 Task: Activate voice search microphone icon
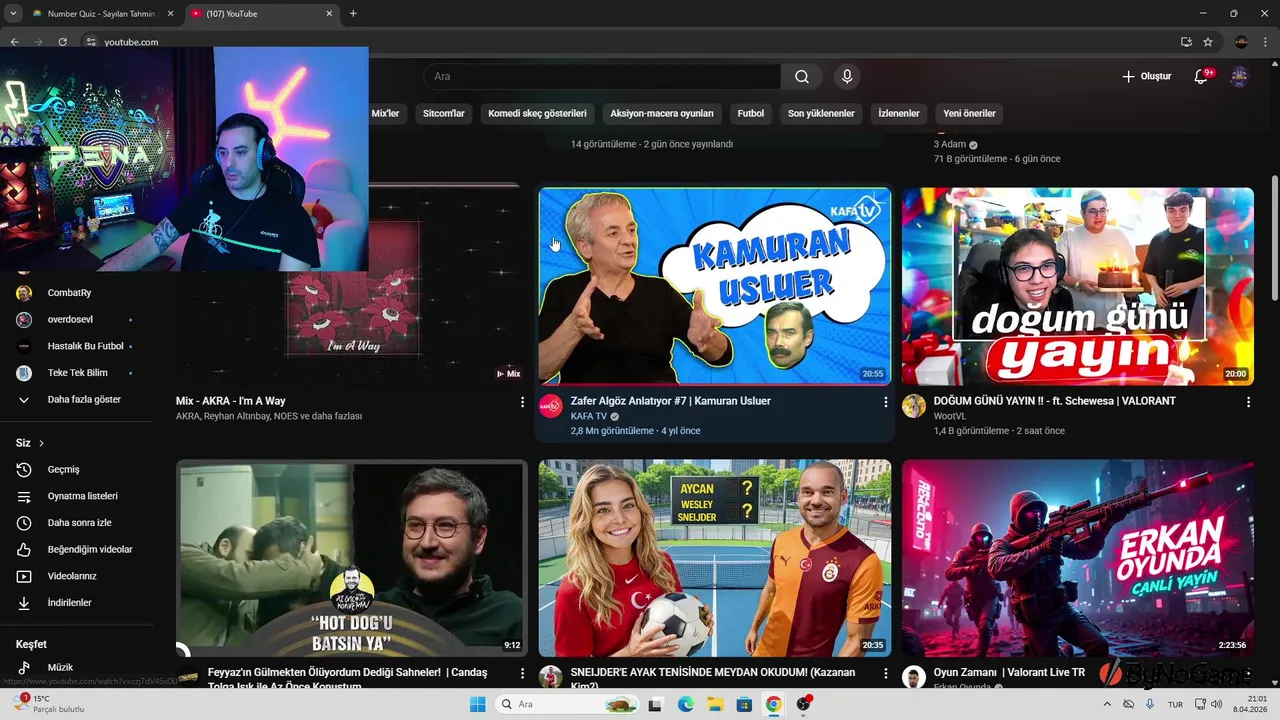click(847, 77)
